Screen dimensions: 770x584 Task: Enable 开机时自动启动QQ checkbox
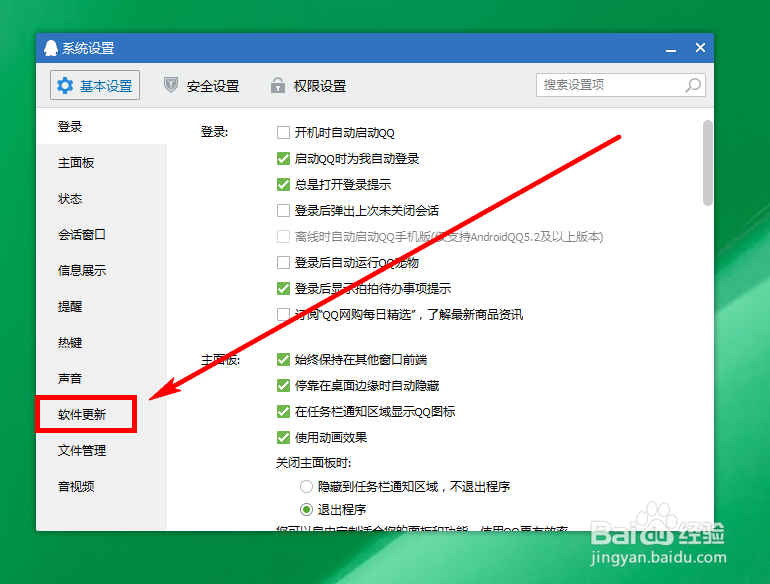click(x=283, y=133)
